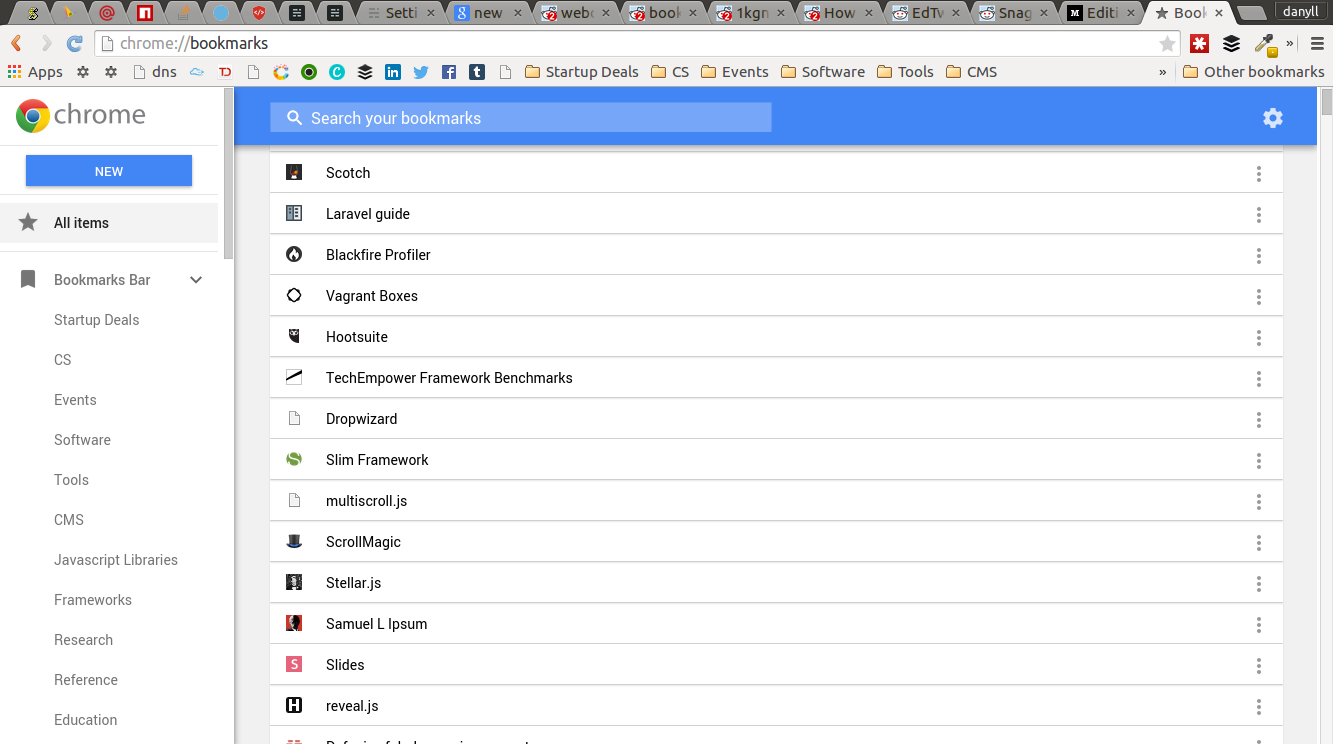1333x744 pixels.
Task: Reload the page with the refresh icon
Action: (74, 44)
